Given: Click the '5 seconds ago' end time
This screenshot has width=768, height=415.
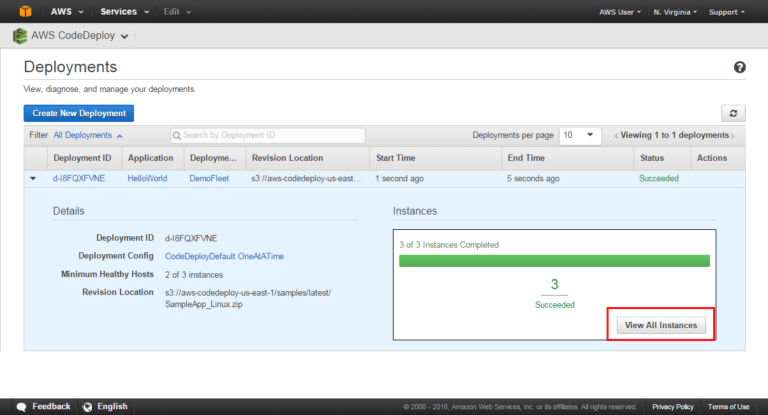Looking at the screenshot, I should (x=533, y=178).
